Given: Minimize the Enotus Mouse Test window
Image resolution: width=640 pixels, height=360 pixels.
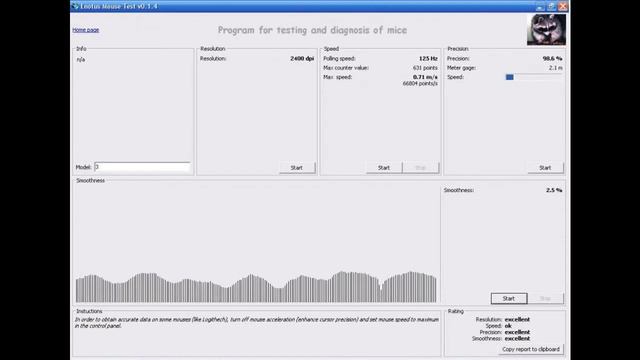Looking at the screenshot, I should [540, 7].
